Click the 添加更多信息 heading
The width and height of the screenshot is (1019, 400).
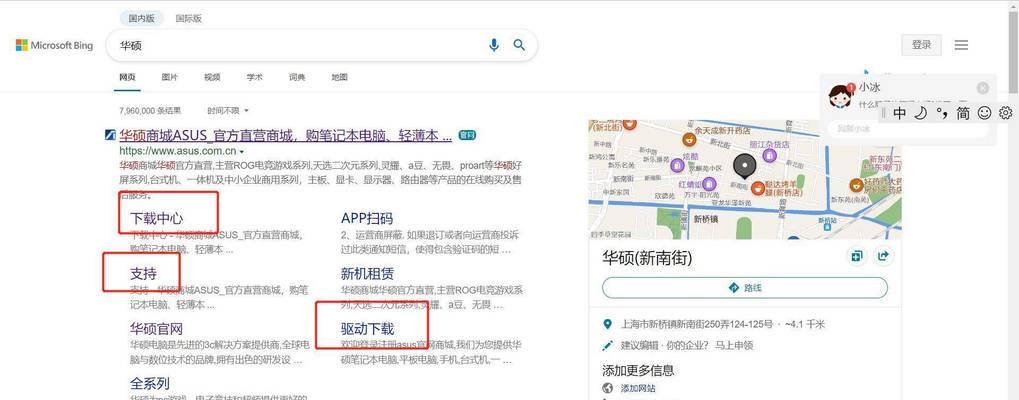(638, 370)
